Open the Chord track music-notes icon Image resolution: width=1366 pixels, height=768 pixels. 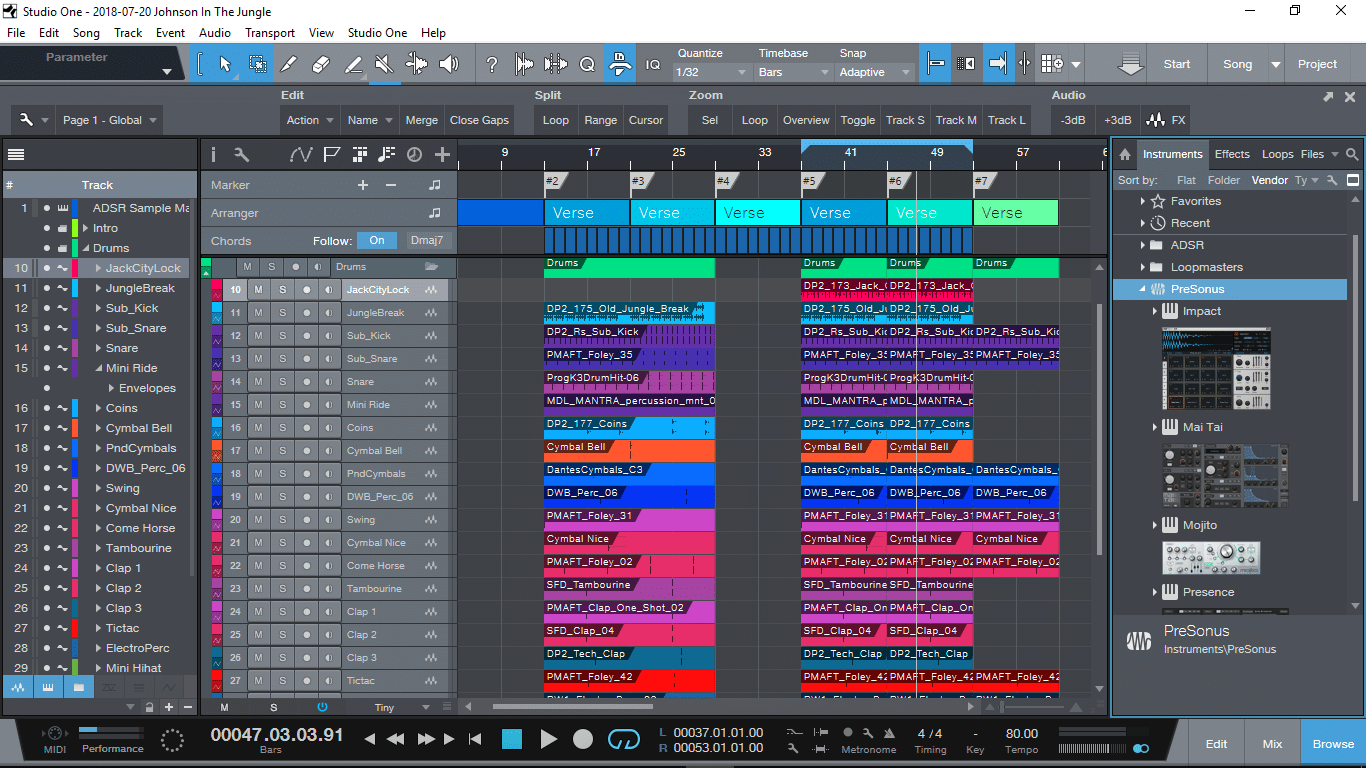point(386,155)
